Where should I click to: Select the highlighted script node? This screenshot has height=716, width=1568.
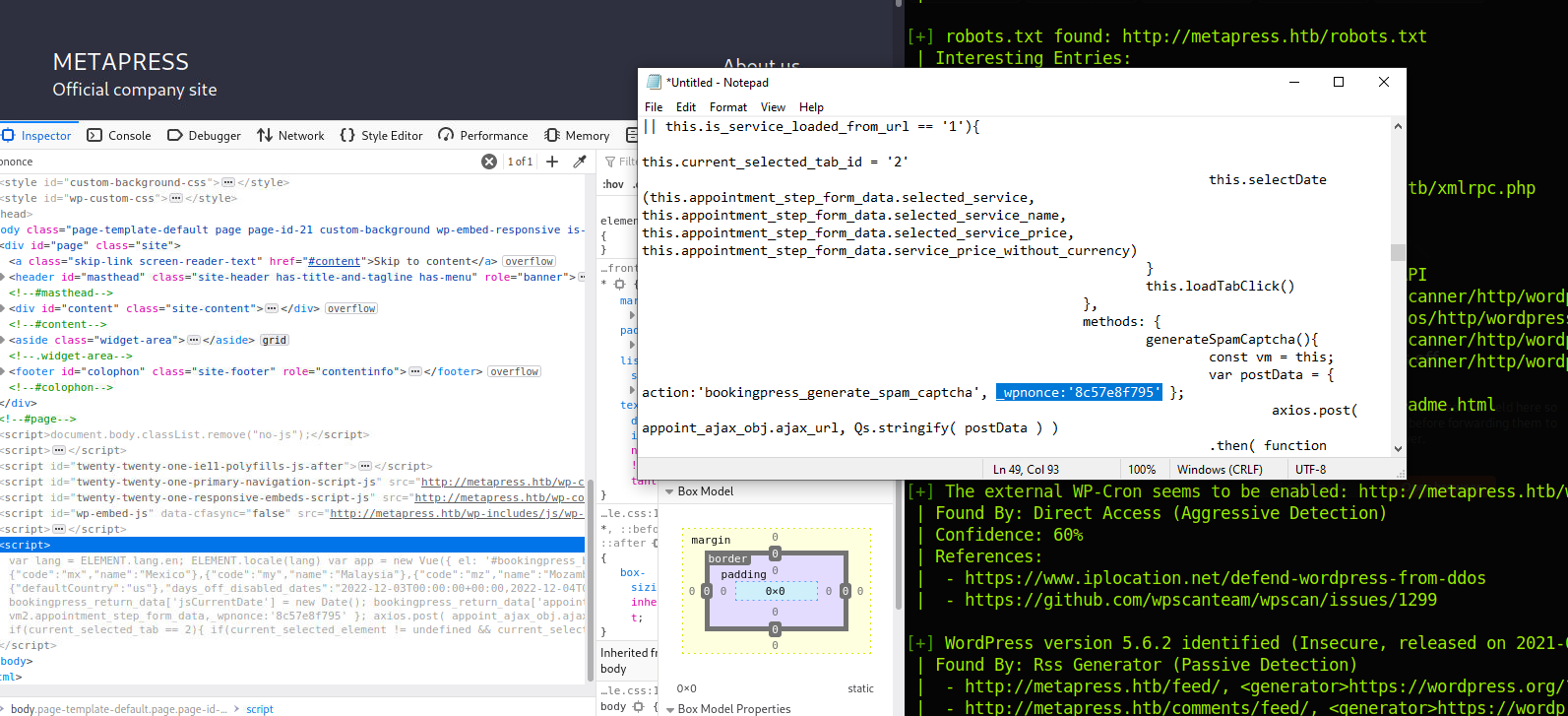click(292, 545)
